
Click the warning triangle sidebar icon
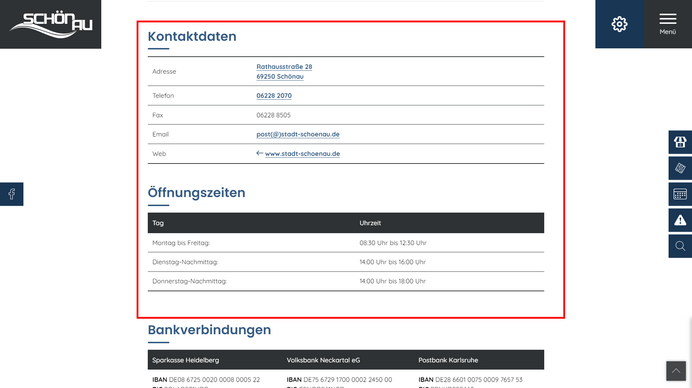[x=680, y=220]
